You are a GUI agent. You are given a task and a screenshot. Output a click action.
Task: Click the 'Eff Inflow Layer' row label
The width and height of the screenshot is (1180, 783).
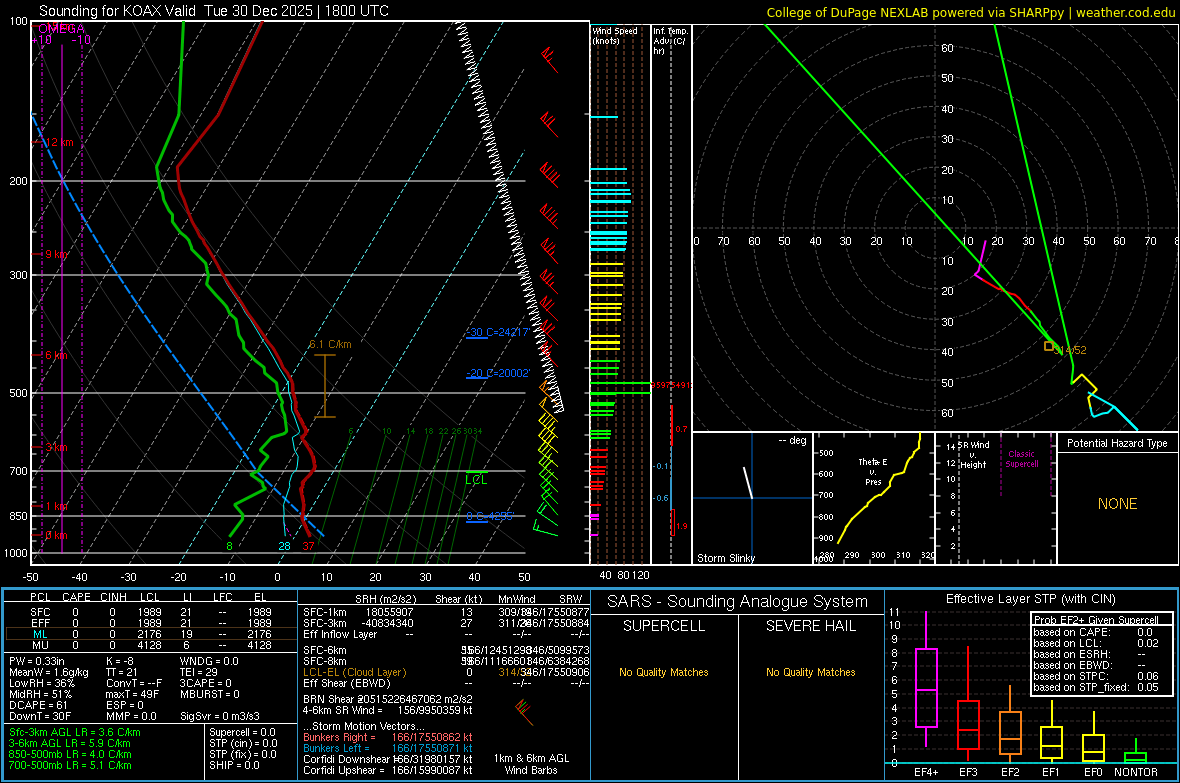(341, 634)
